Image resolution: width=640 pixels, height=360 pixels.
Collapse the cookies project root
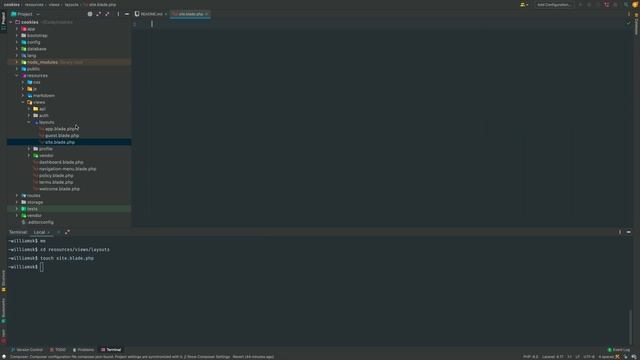pyautogui.click(x=11, y=22)
